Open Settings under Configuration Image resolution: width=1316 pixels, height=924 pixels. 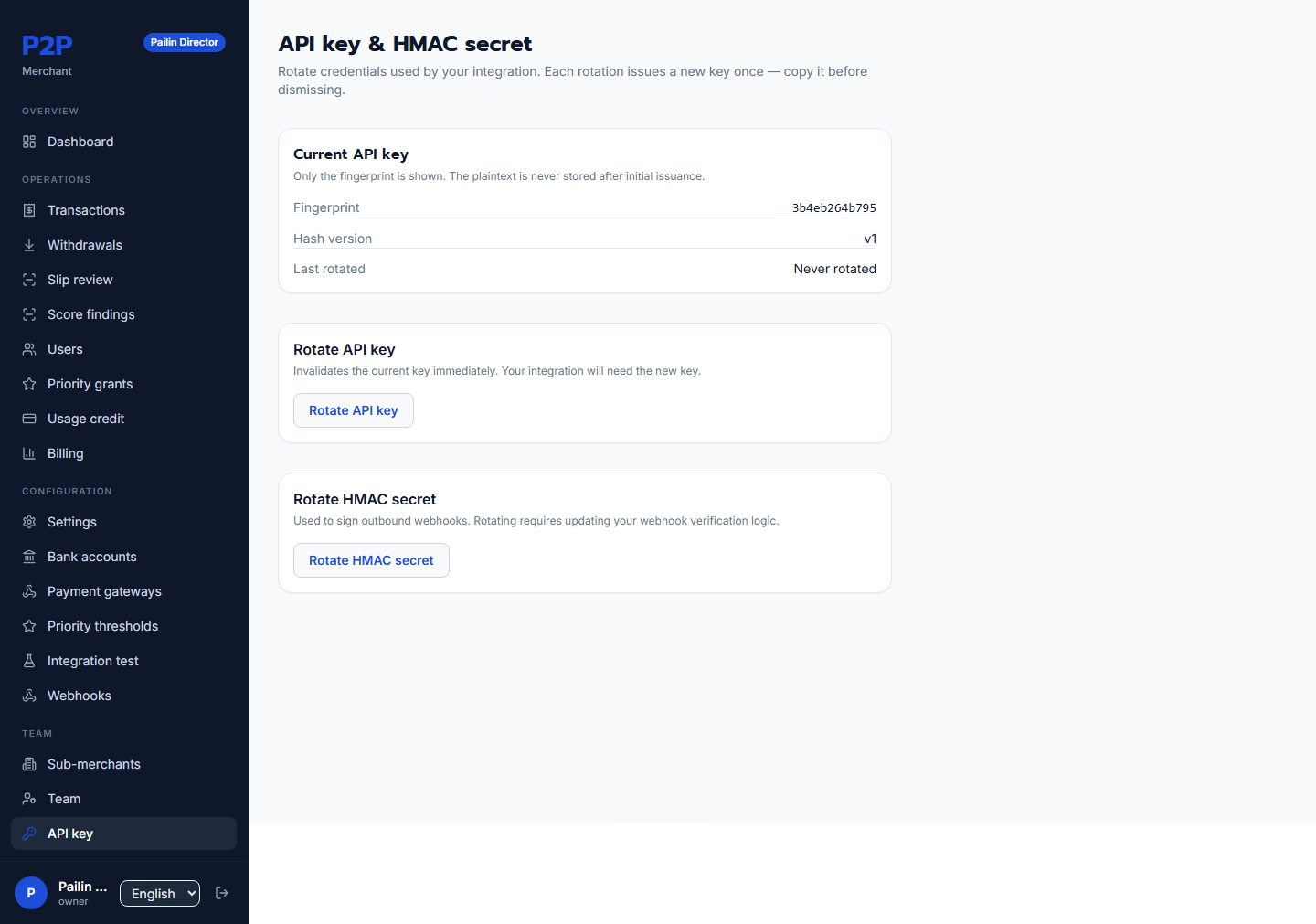pos(123,522)
